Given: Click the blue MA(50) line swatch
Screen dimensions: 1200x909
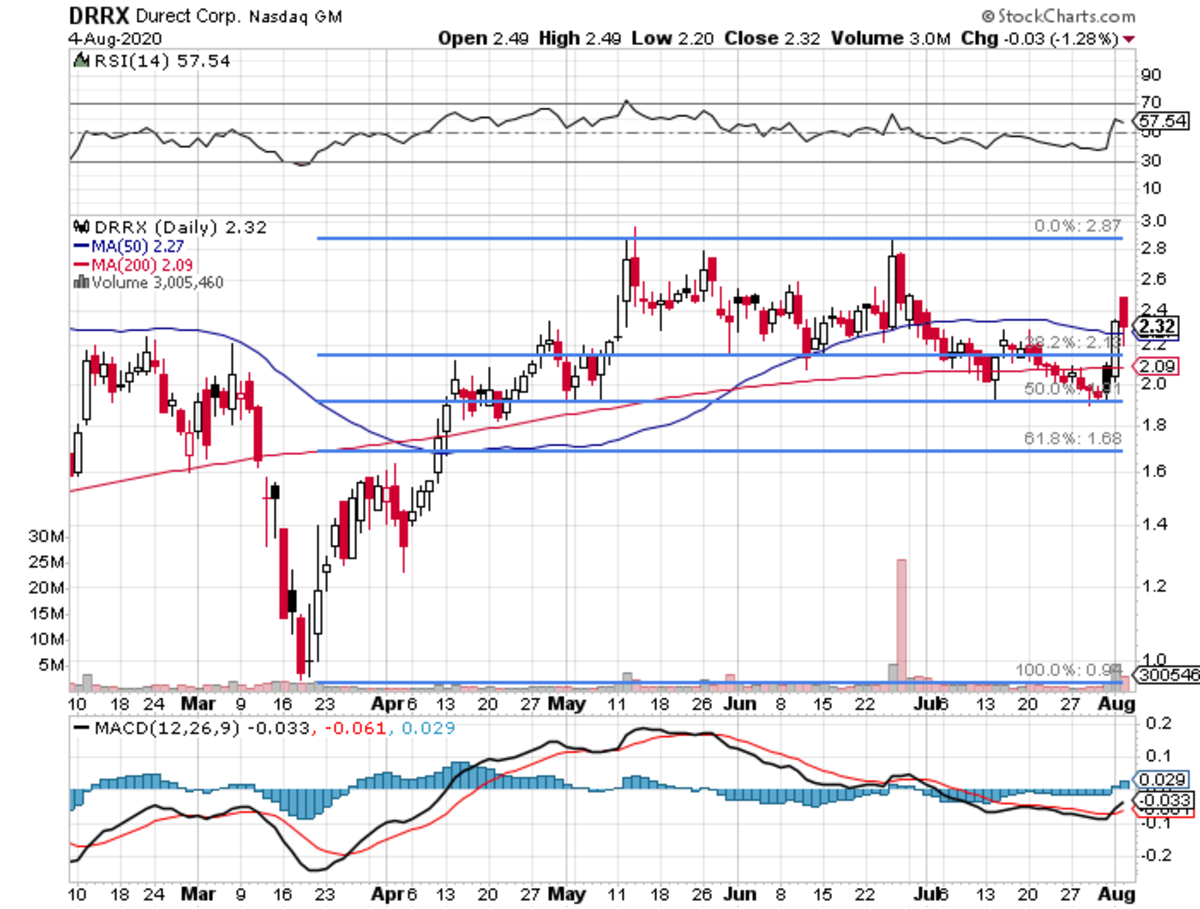Looking at the screenshot, I should [83, 244].
